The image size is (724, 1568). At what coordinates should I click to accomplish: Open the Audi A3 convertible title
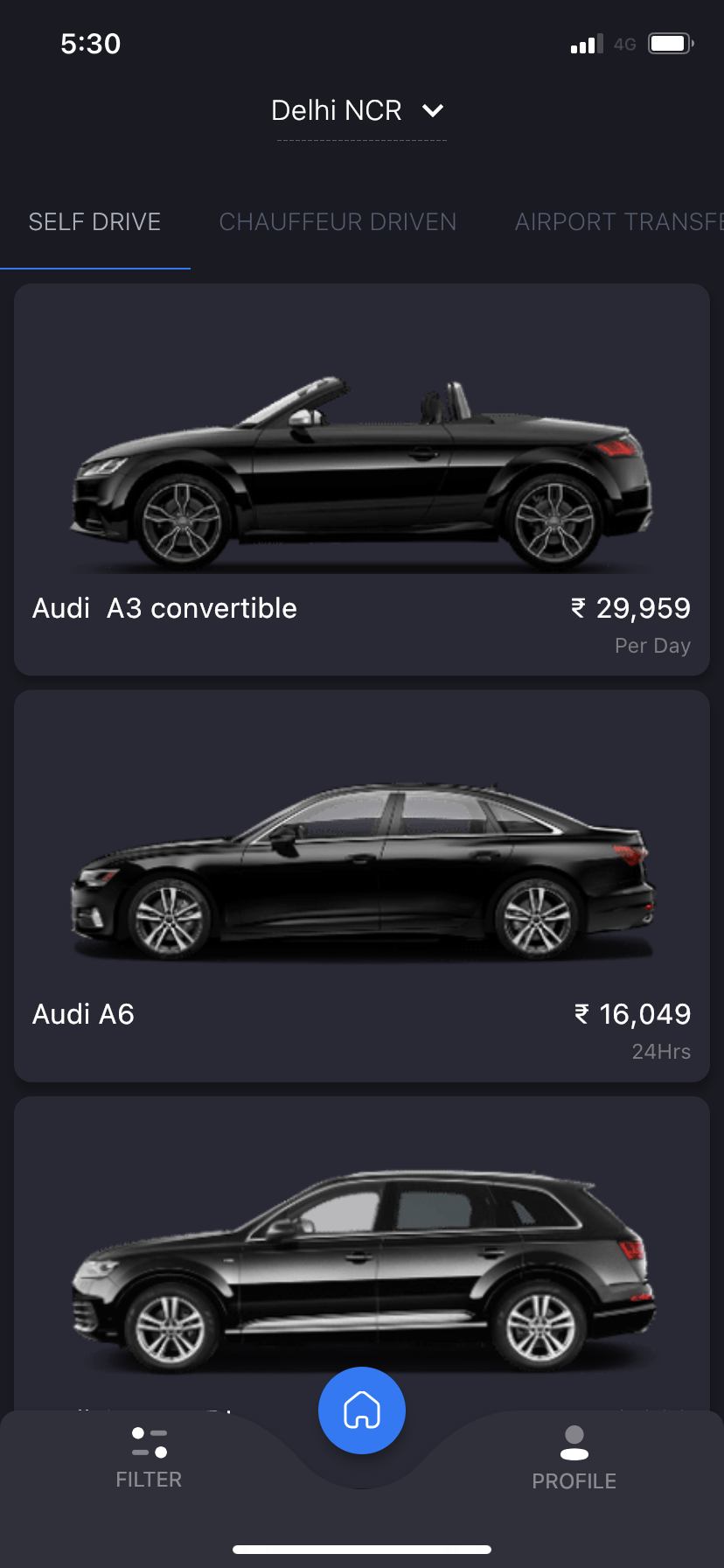coord(164,608)
